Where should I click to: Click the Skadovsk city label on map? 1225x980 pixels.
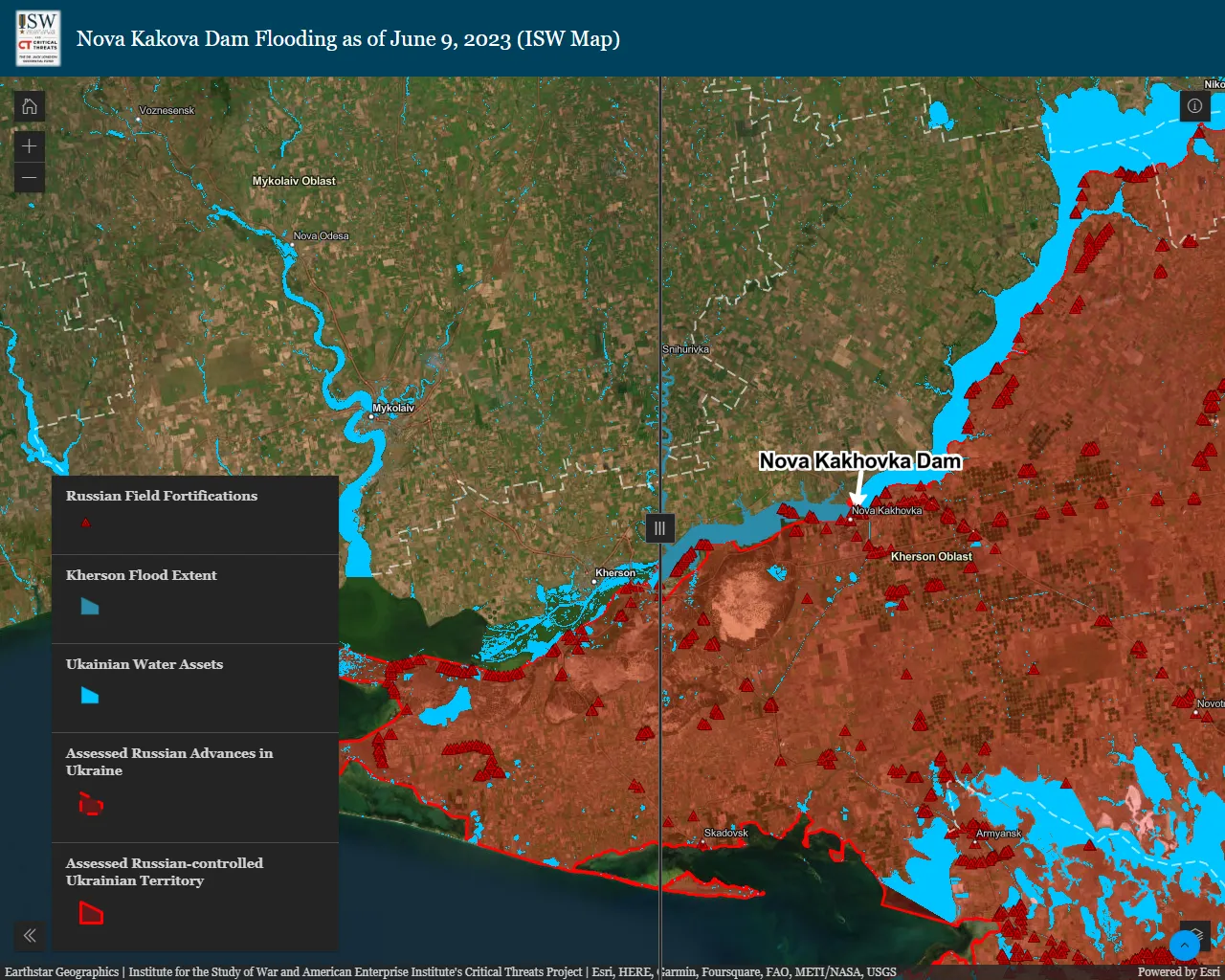click(x=725, y=833)
